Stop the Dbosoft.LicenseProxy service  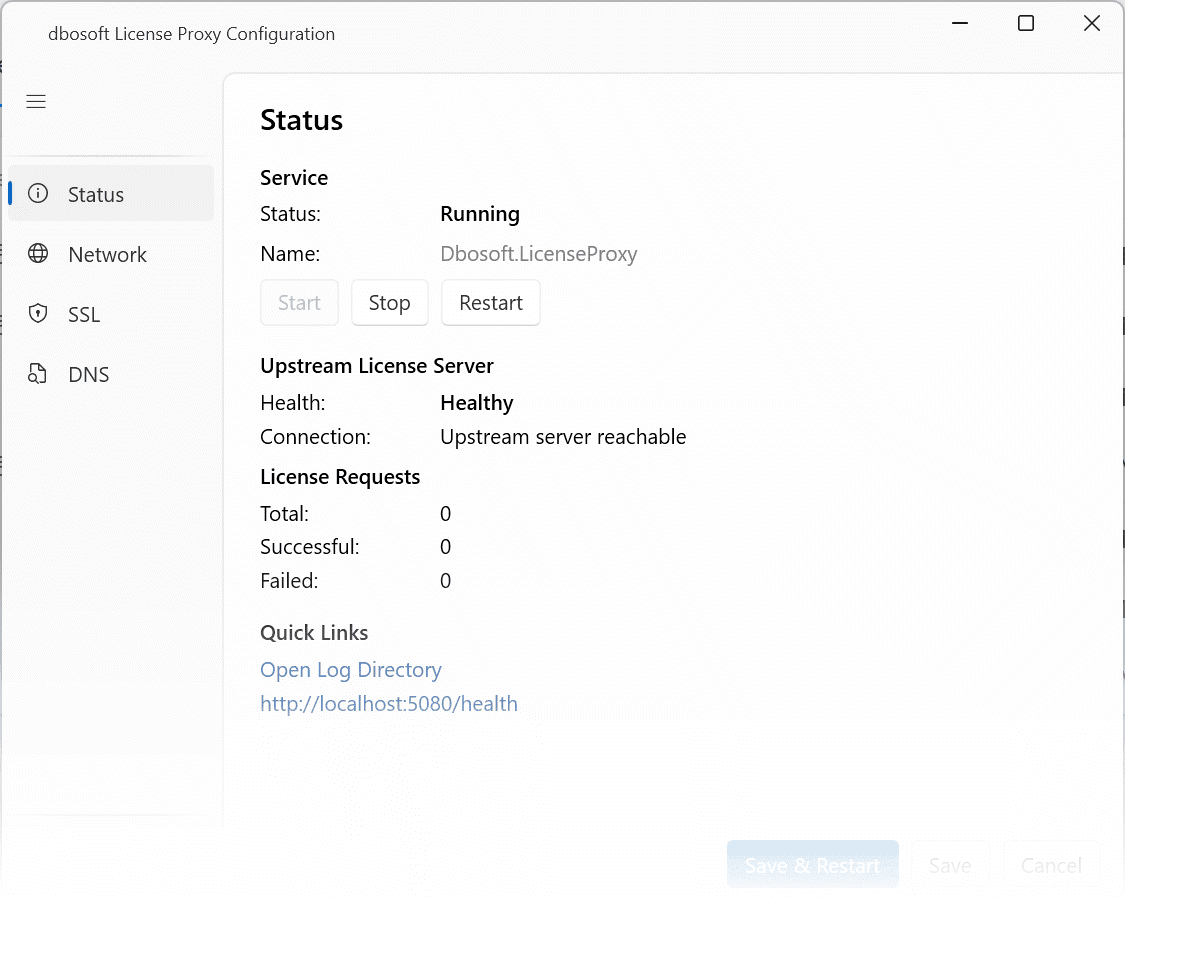pos(389,302)
